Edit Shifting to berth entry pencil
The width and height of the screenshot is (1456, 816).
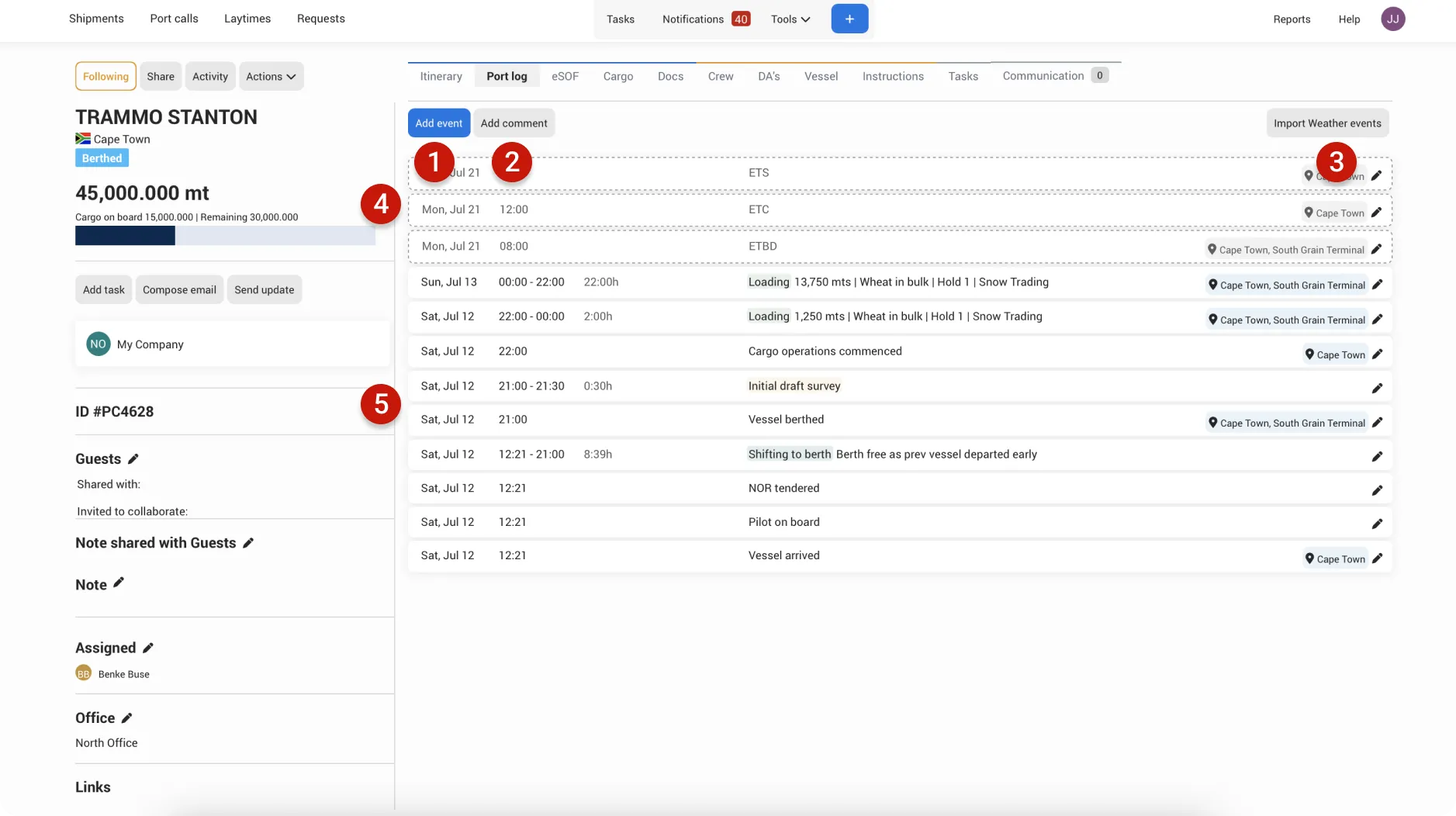1377,456
